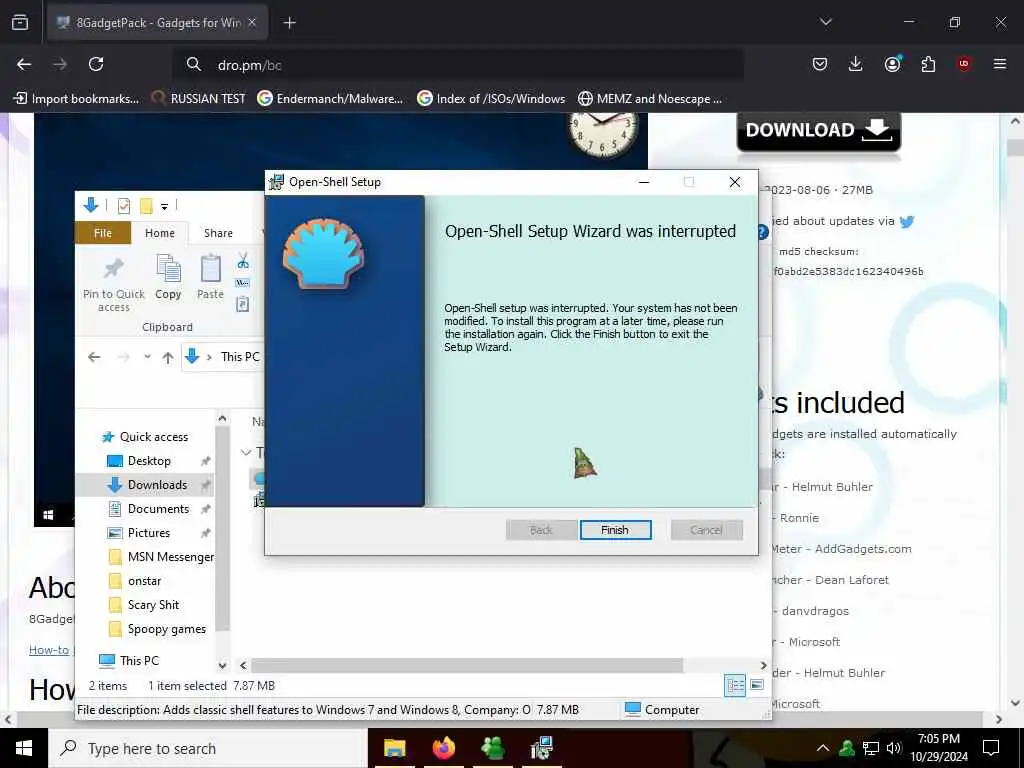The height and width of the screenshot is (768, 1024).
Task: Open the Pocket save icon
Action: (820, 64)
